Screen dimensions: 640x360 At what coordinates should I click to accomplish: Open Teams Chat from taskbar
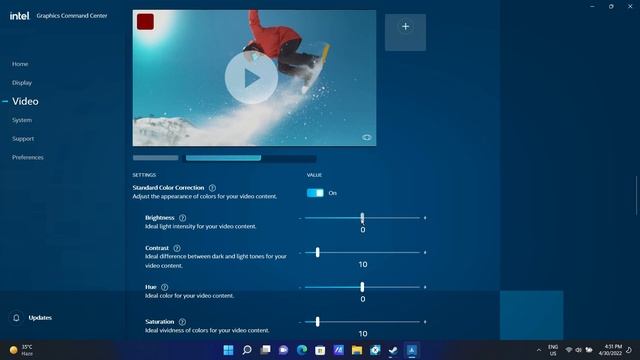(x=283, y=350)
